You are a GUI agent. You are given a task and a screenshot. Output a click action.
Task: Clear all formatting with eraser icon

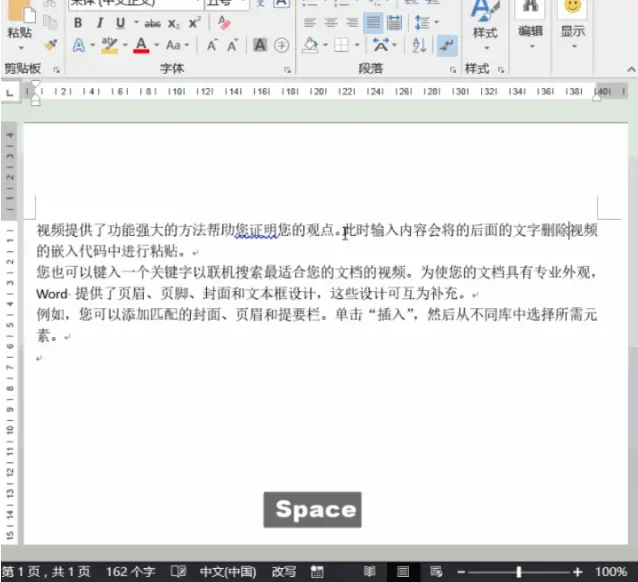(x=224, y=23)
